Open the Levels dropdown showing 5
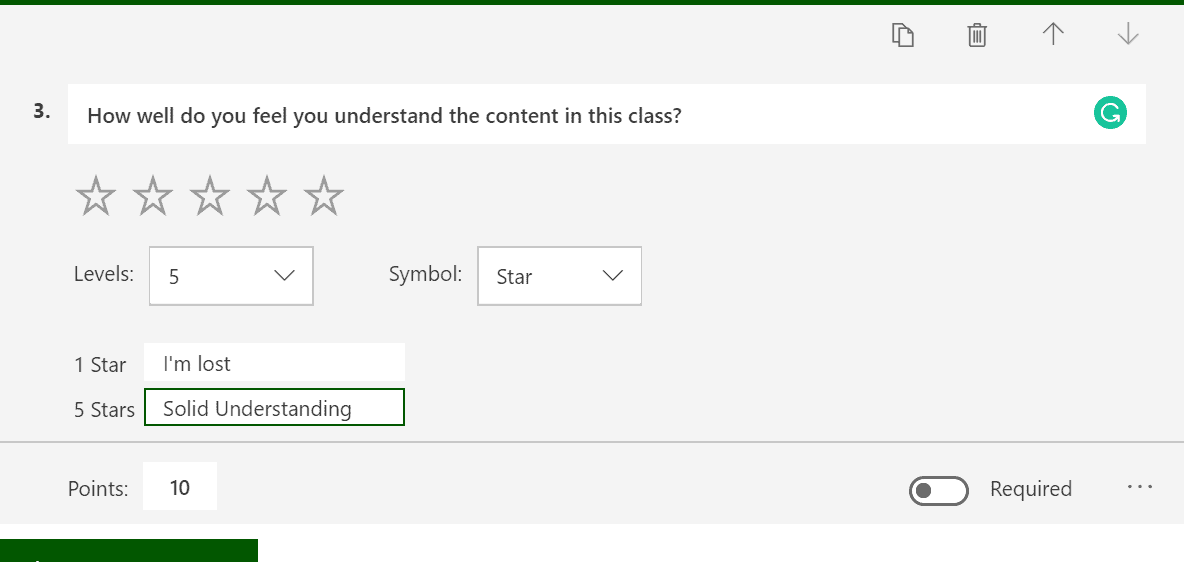 231,276
